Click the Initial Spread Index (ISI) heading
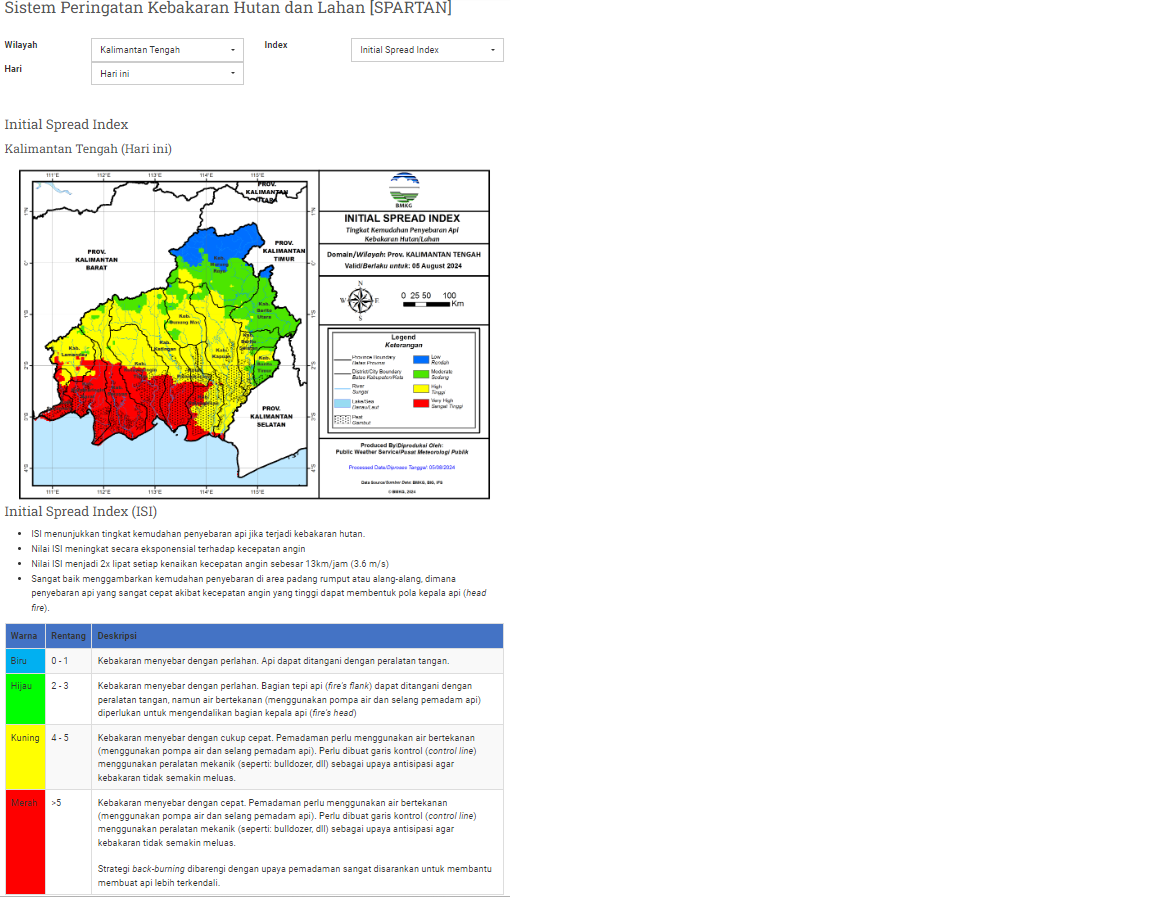 81,511
